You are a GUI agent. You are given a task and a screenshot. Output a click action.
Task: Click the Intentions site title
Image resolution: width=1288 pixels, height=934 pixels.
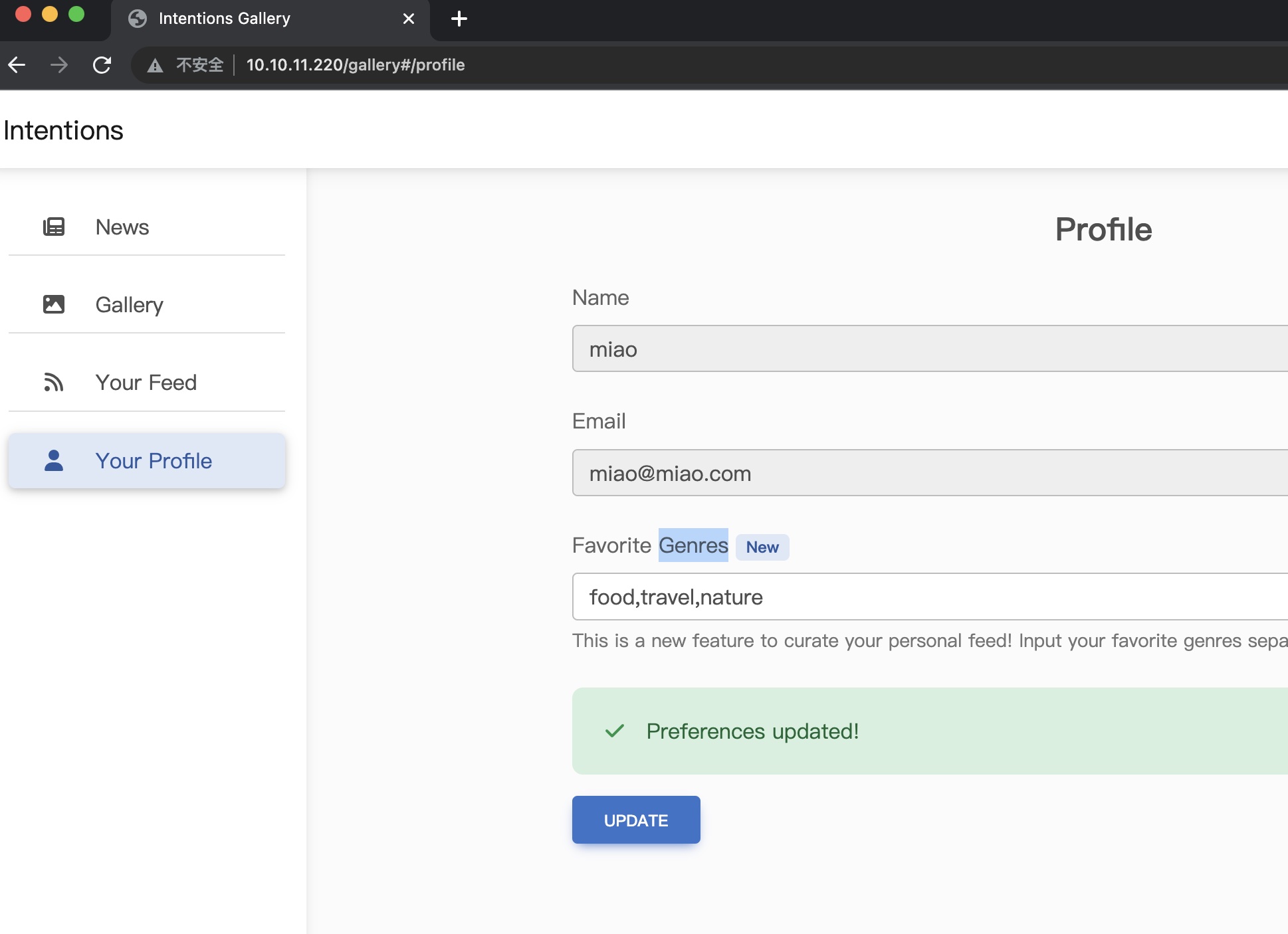coord(63,131)
